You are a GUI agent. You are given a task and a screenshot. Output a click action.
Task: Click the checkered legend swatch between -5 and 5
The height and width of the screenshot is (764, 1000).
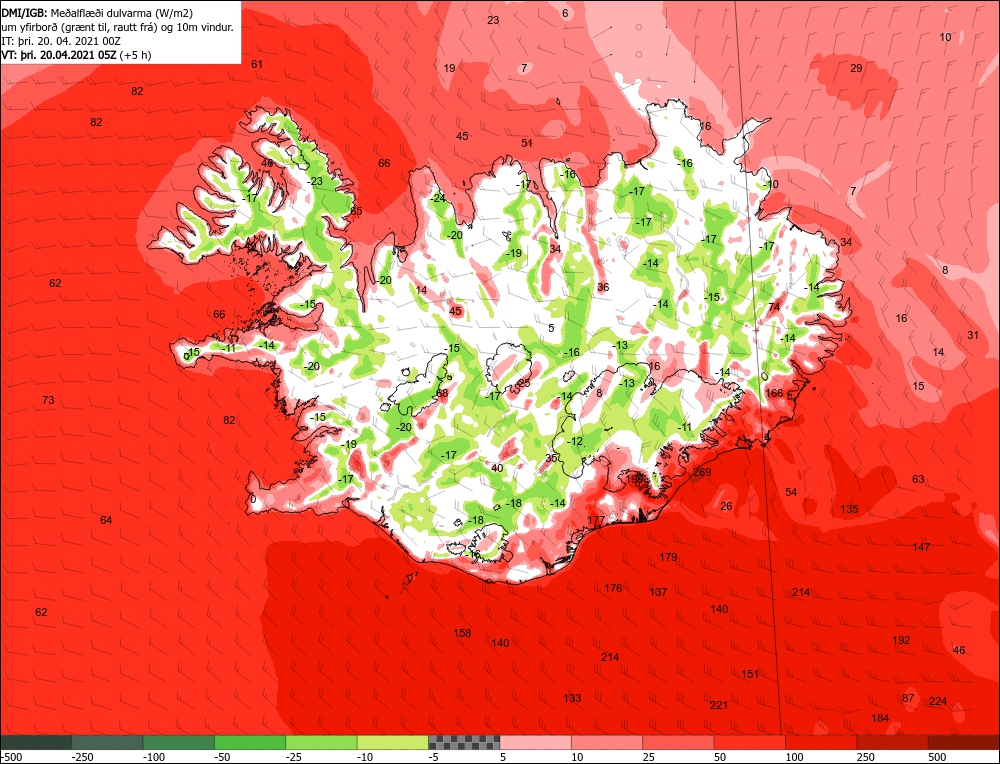click(464, 742)
